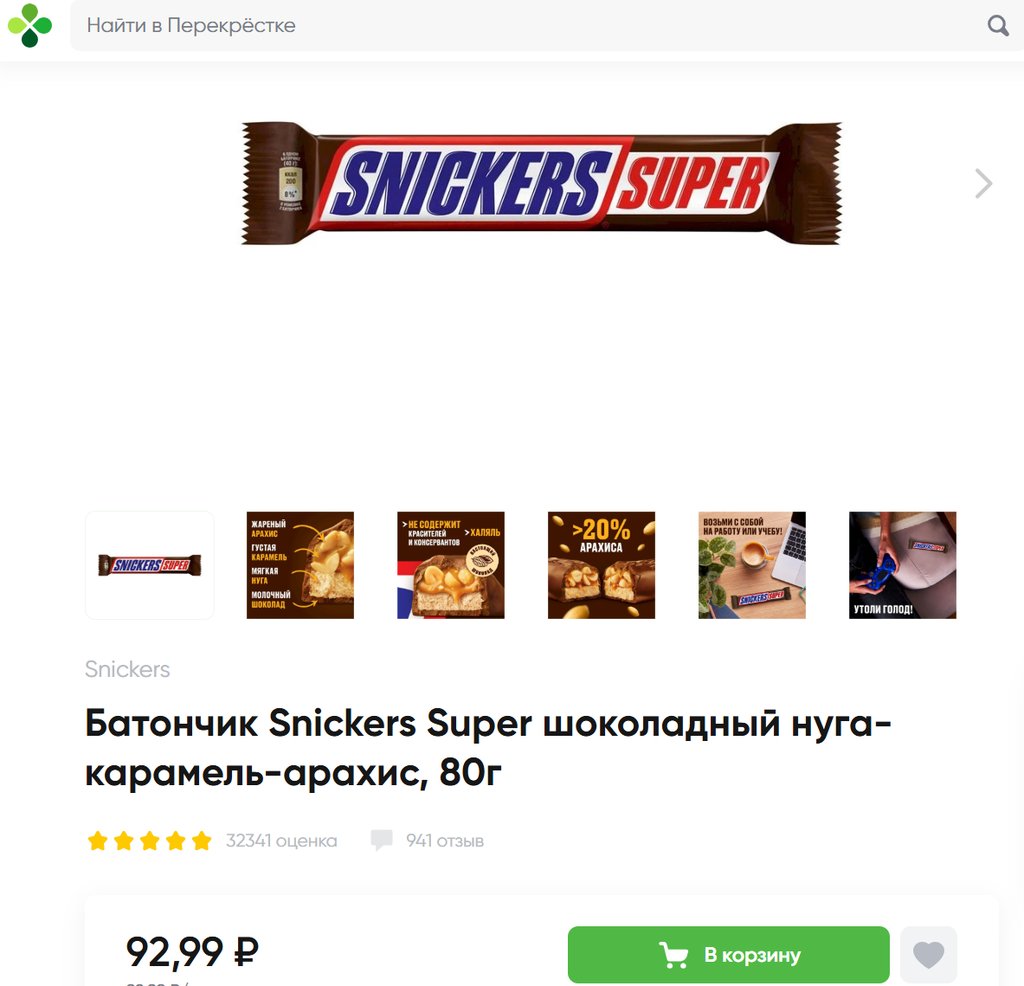The height and width of the screenshot is (986, 1024).
Task: Click the main Snickers Super product image
Action: point(541,183)
